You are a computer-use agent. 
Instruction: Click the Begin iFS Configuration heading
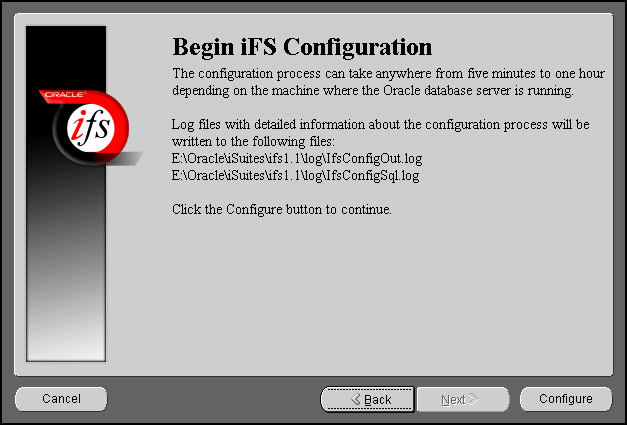(x=302, y=47)
